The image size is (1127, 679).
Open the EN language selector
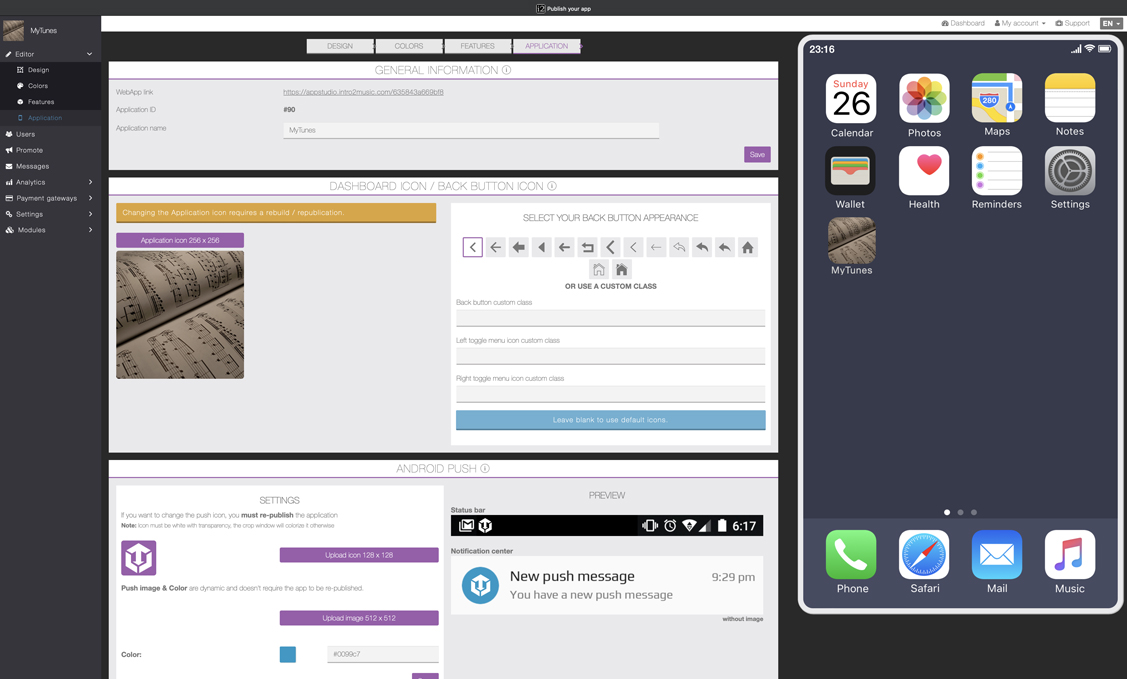click(1110, 23)
